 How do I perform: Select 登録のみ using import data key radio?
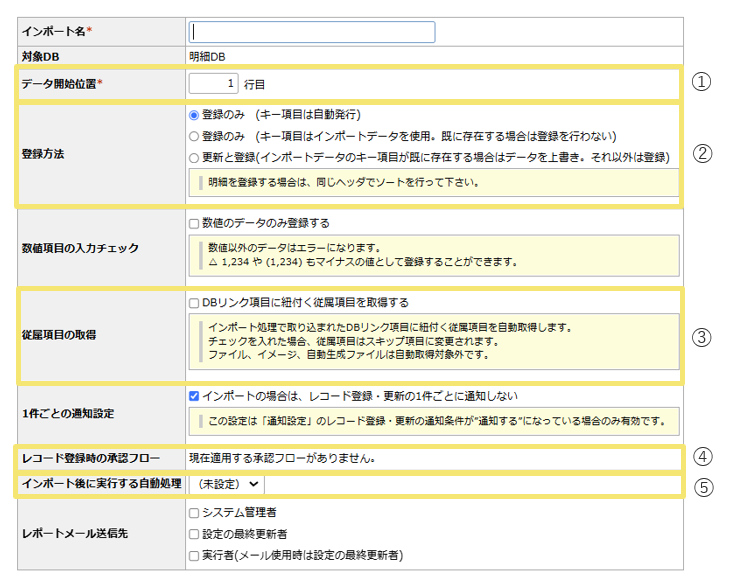[x=194, y=136]
